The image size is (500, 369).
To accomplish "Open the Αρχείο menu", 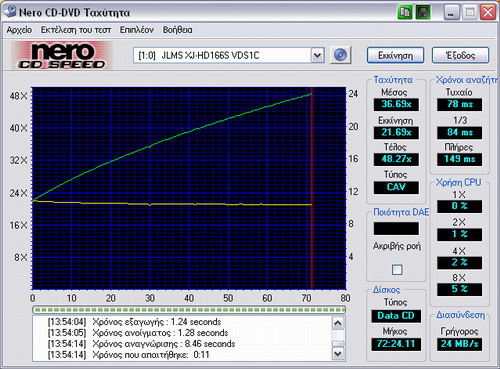I will pos(19,30).
